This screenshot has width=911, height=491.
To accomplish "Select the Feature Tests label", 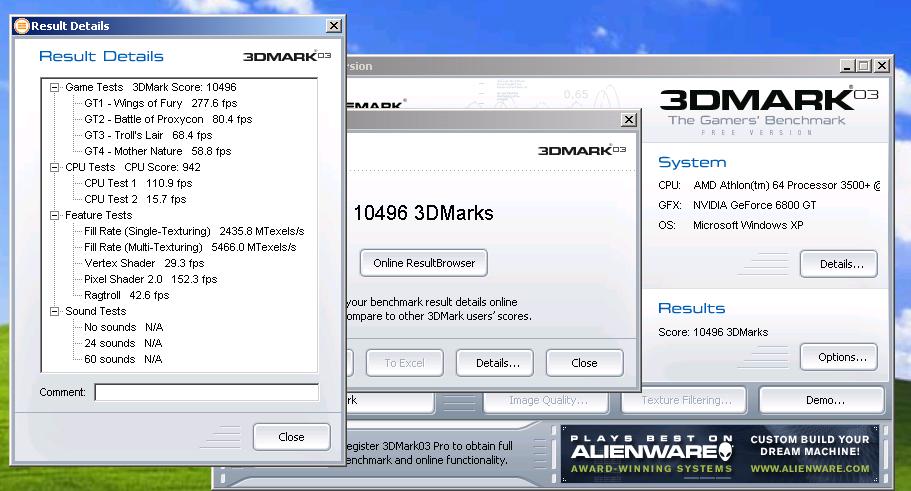I will coord(99,215).
